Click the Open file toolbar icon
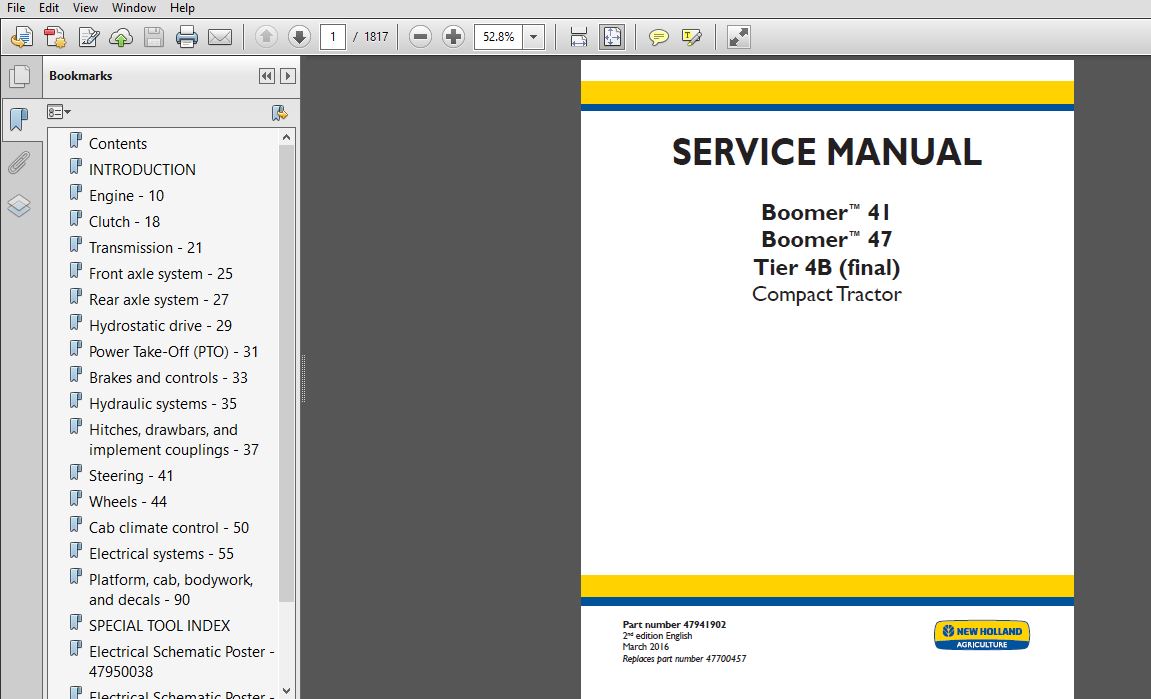Image resolution: width=1151 pixels, height=699 pixels. pos(21,37)
